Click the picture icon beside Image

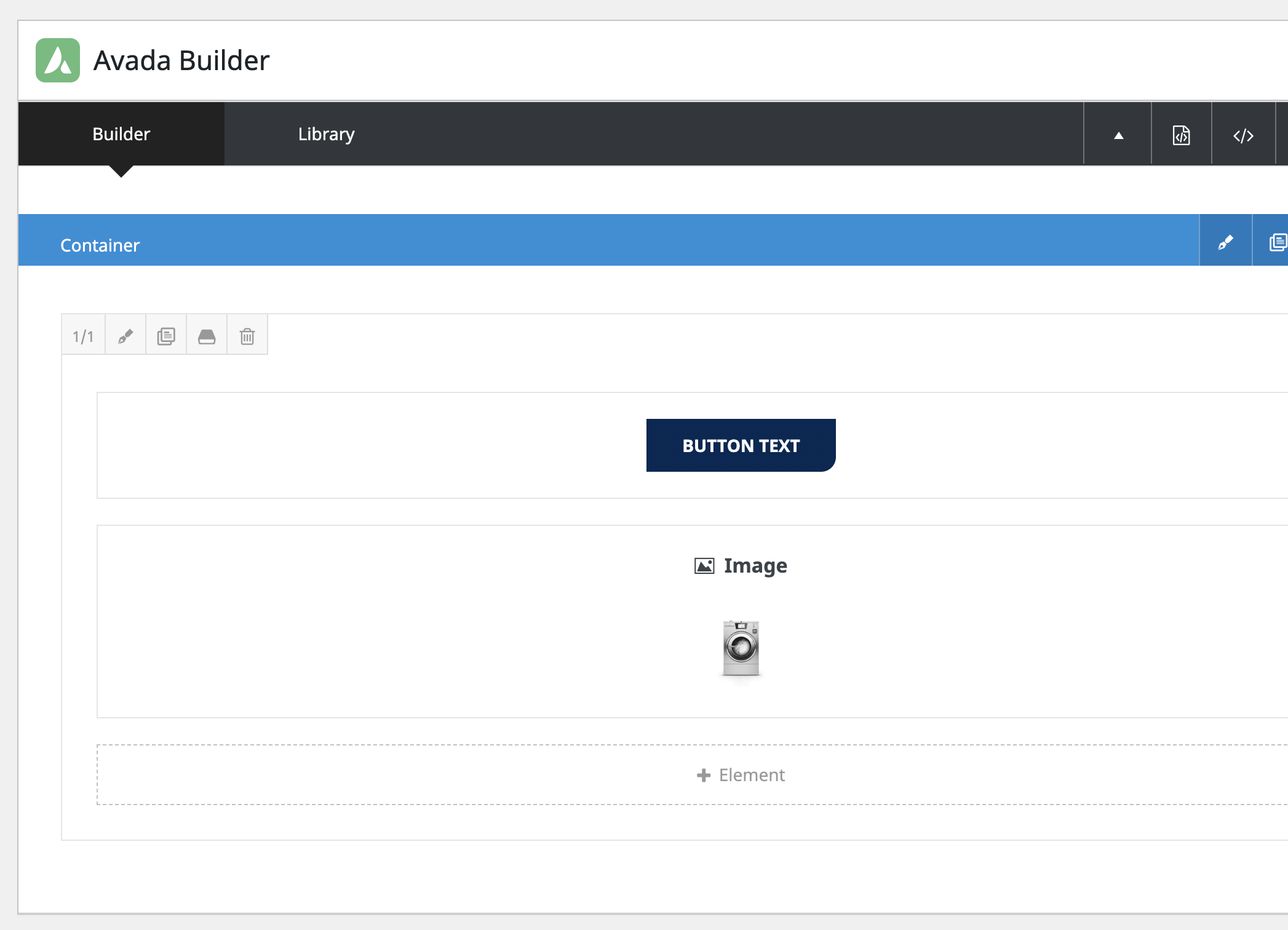click(704, 566)
